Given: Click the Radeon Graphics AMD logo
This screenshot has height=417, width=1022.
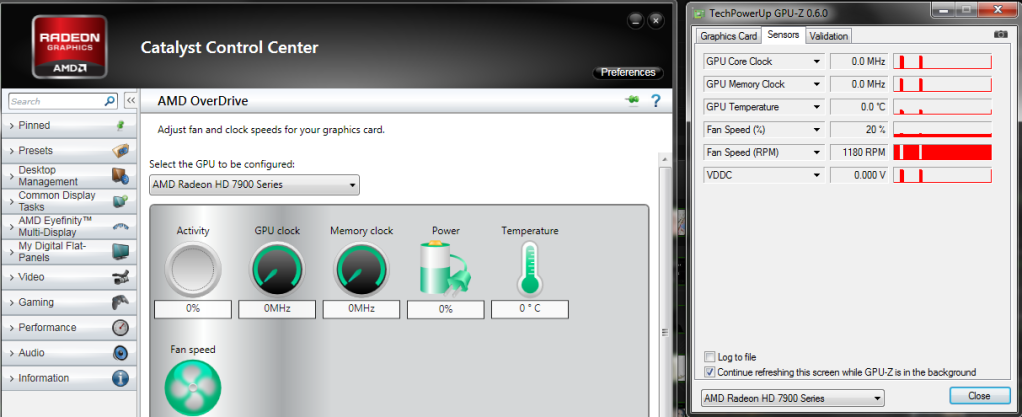Looking at the screenshot, I should pos(70,47).
